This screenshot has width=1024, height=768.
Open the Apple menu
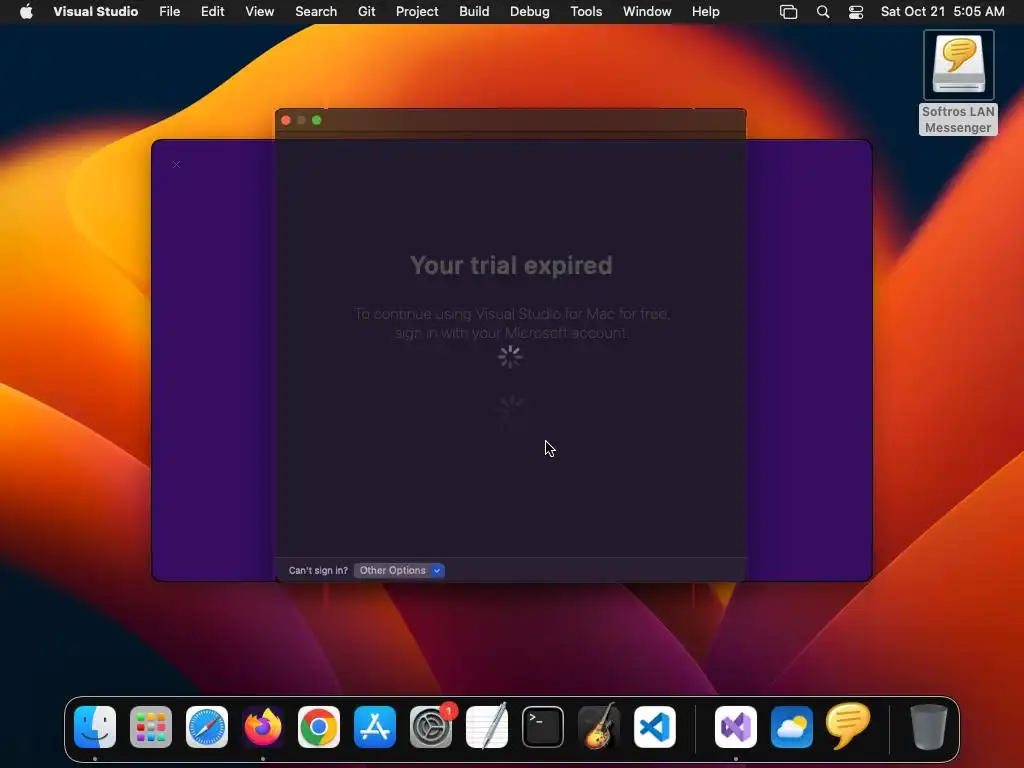pos(26,11)
